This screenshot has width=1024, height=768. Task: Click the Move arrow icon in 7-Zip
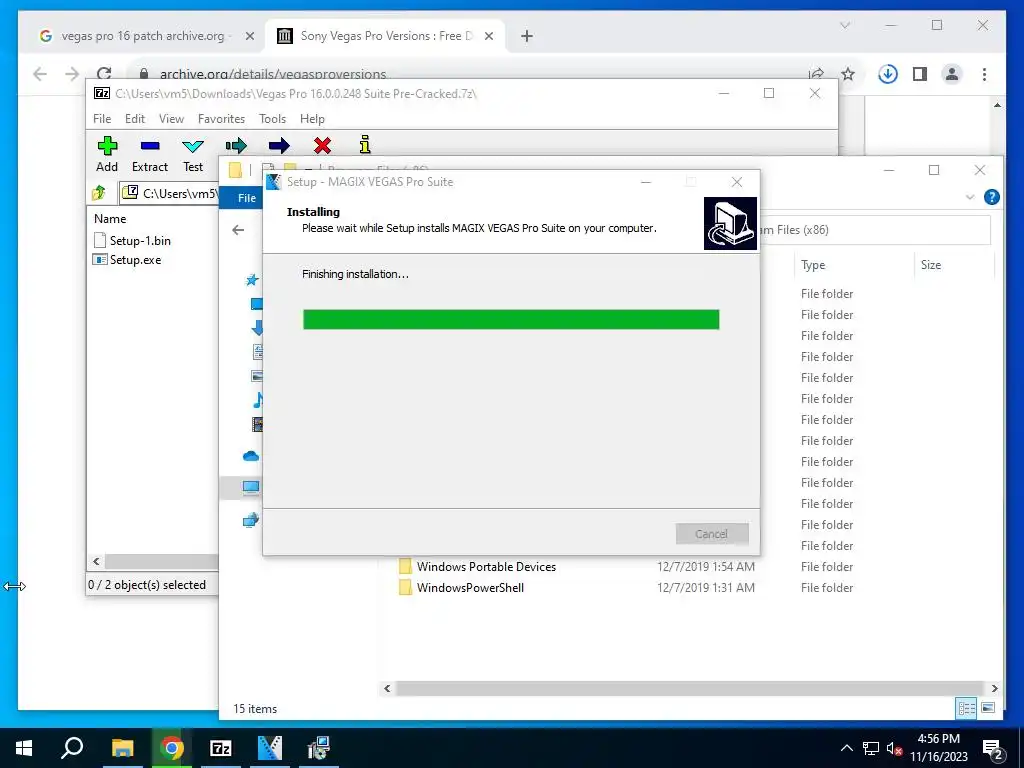coord(279,145)
